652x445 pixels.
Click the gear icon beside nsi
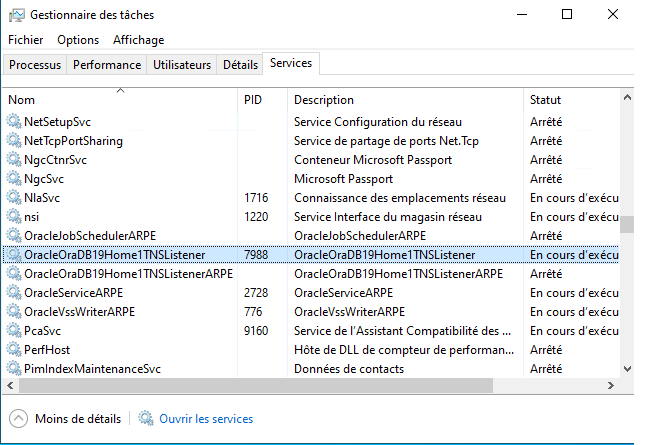click(14, 217)
